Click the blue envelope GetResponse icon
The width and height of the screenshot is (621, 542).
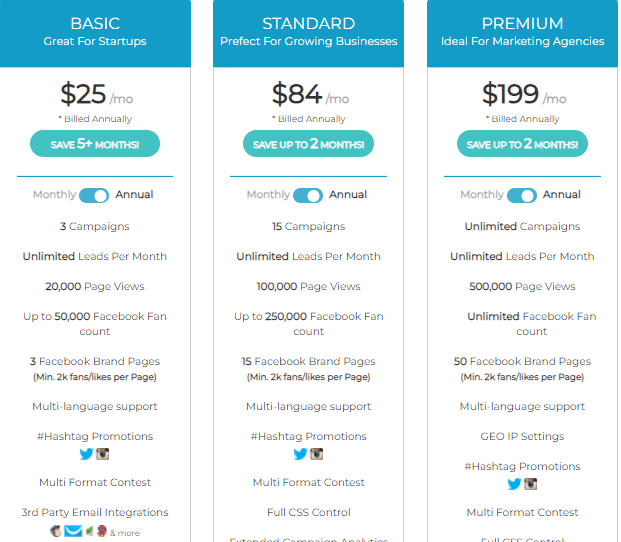(73, 531)
